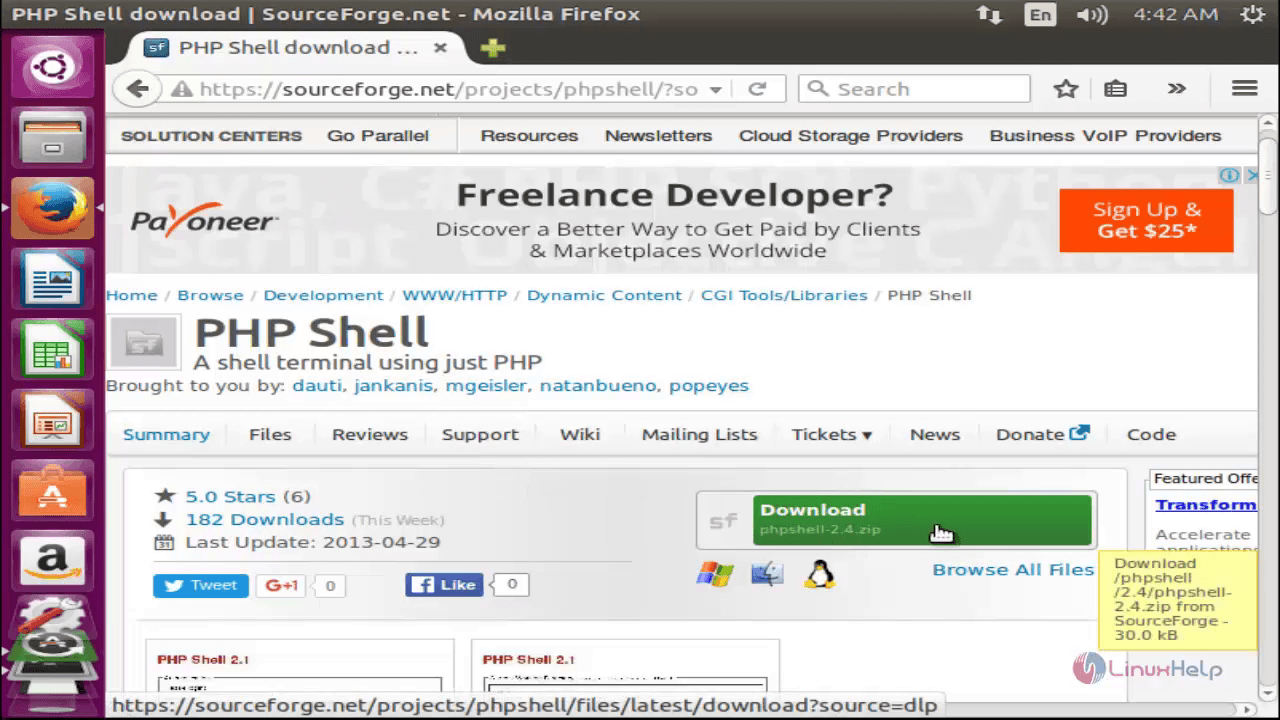Click WWW/HTTP breadcrumb link

[455, 295]
